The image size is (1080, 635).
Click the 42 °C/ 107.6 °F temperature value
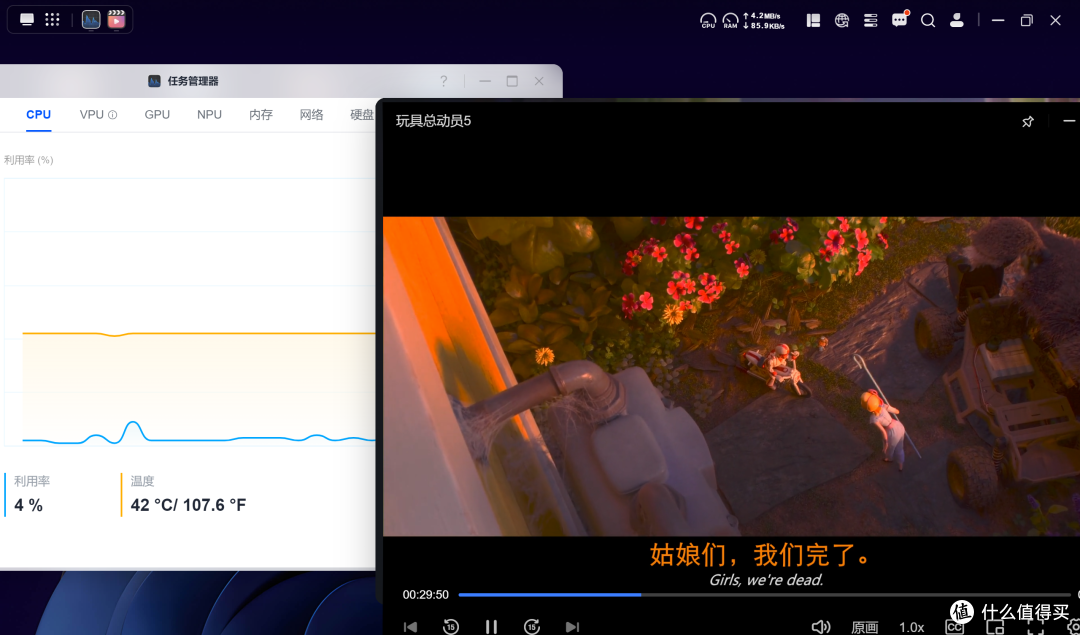click(x=188, y=505)
